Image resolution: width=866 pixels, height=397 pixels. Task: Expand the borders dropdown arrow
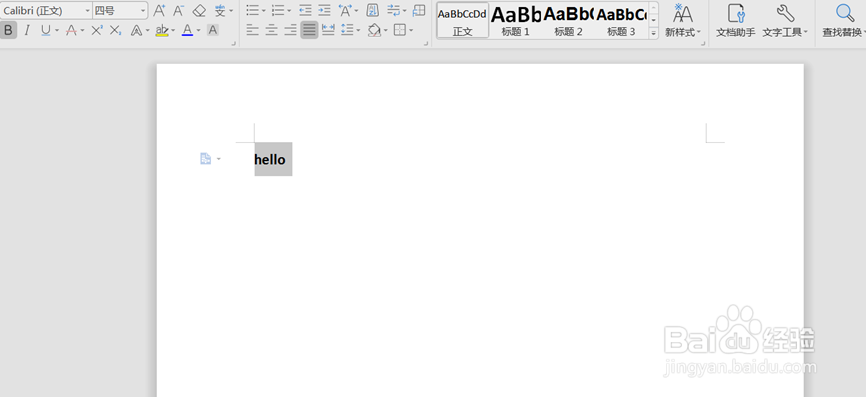410,30
